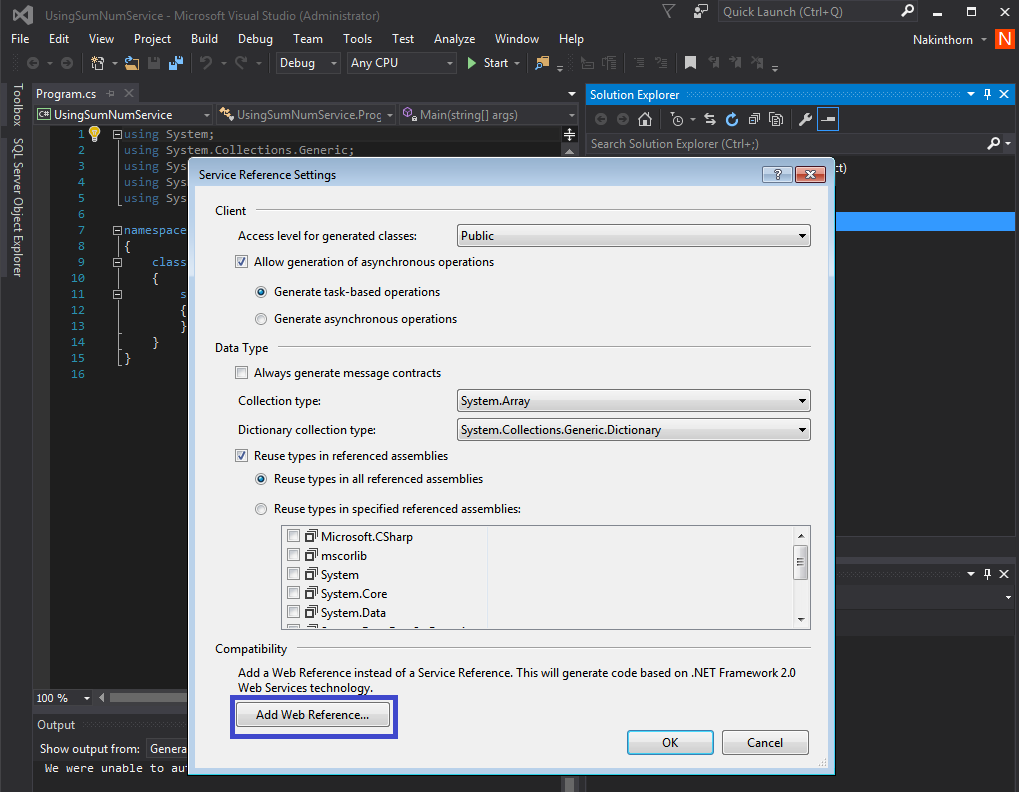The image size is (1019, 792).
Task: Open the File menu
Action: point(20,39)
